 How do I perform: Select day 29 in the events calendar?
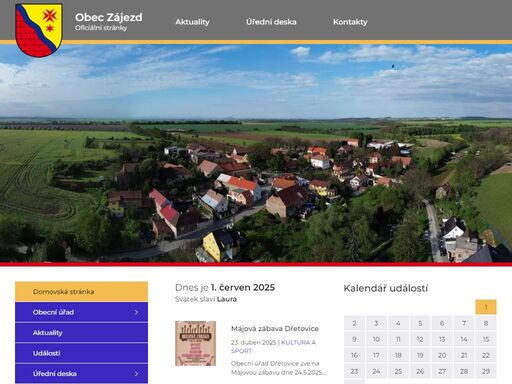pyautogui.click(x=486, y=371)
